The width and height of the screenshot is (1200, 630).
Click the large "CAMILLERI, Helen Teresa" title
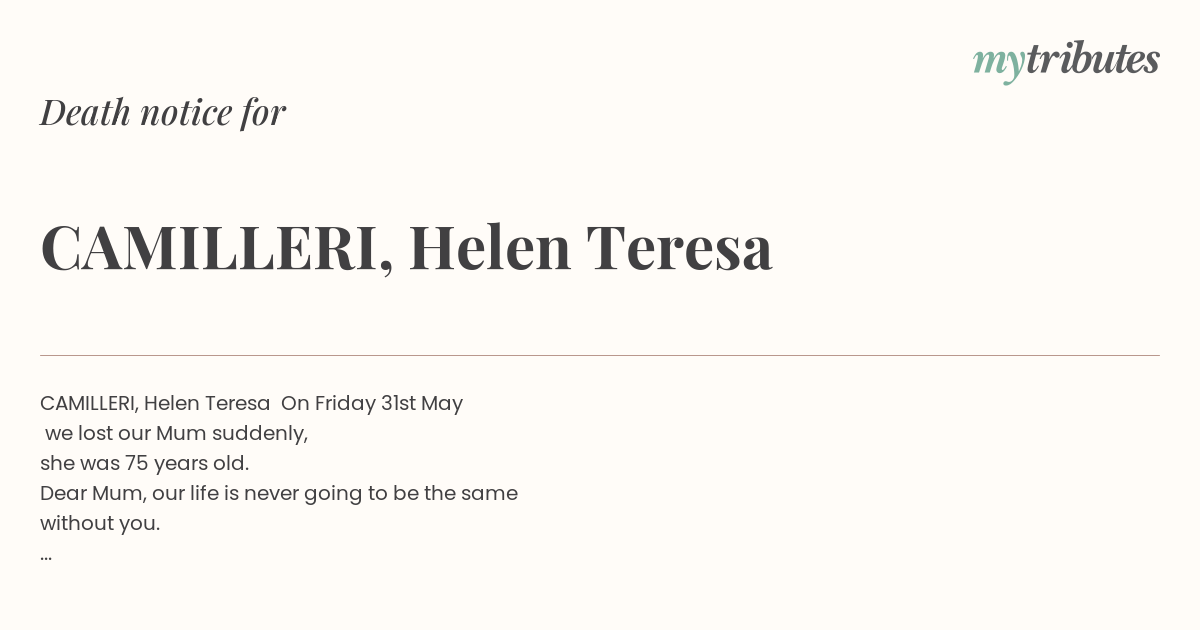(406, 249)
